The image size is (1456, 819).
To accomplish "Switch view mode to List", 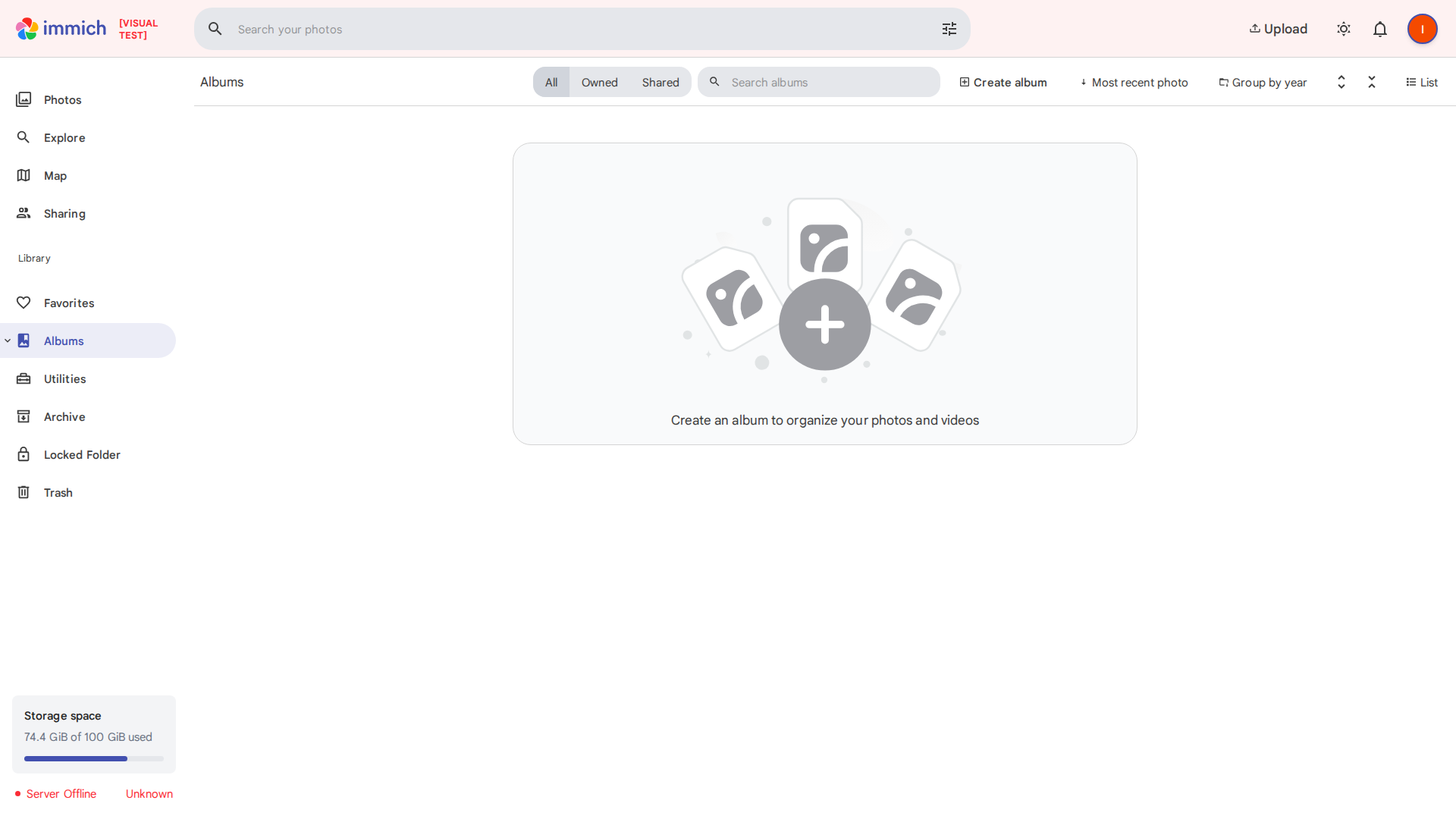I will [1422, 82].
